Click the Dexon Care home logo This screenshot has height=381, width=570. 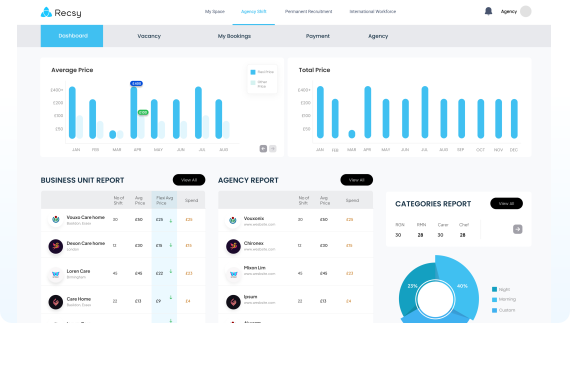click(x=56, y=246)
